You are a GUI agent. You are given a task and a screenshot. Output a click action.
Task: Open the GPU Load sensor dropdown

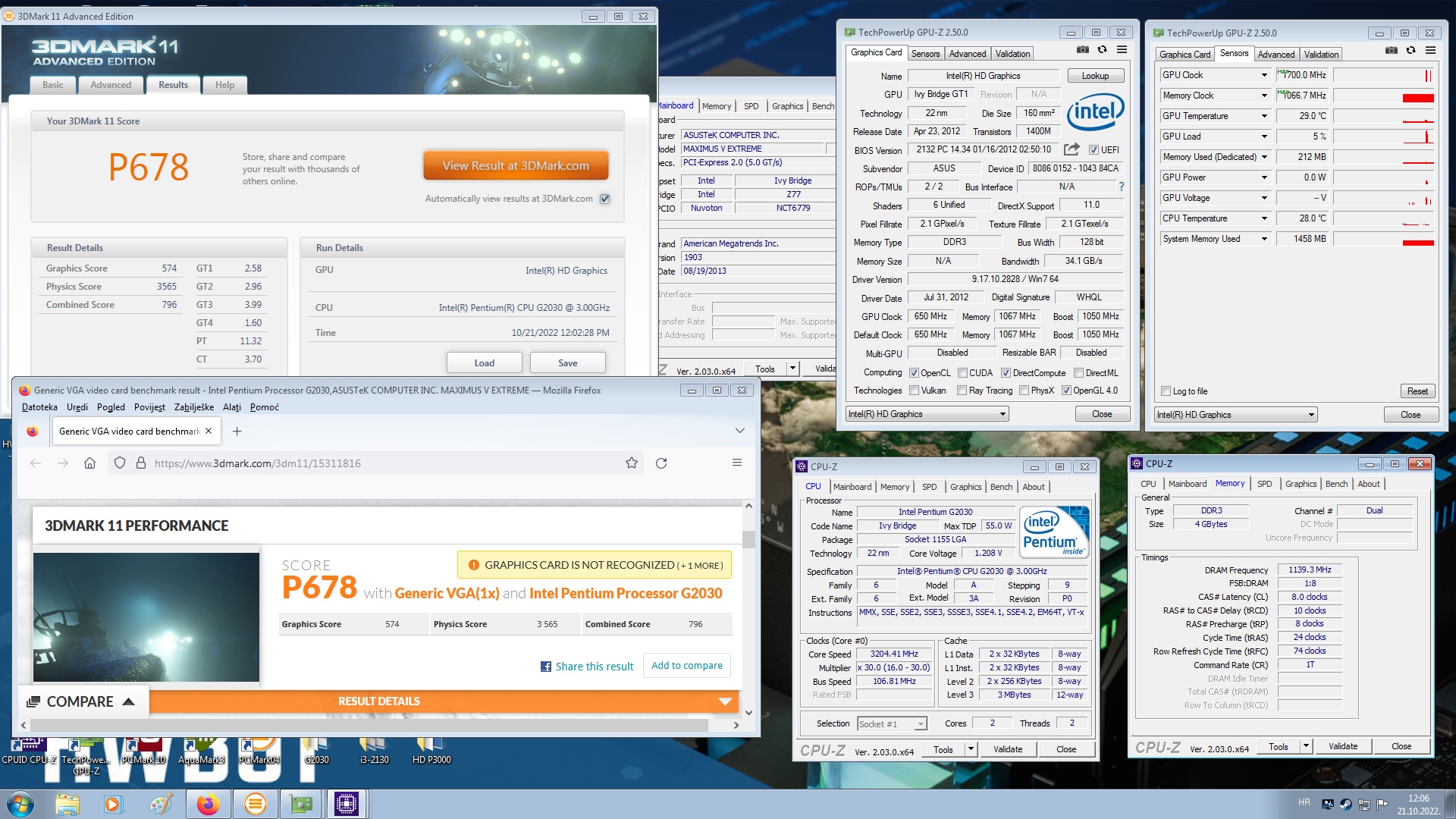pos(1264,136)
